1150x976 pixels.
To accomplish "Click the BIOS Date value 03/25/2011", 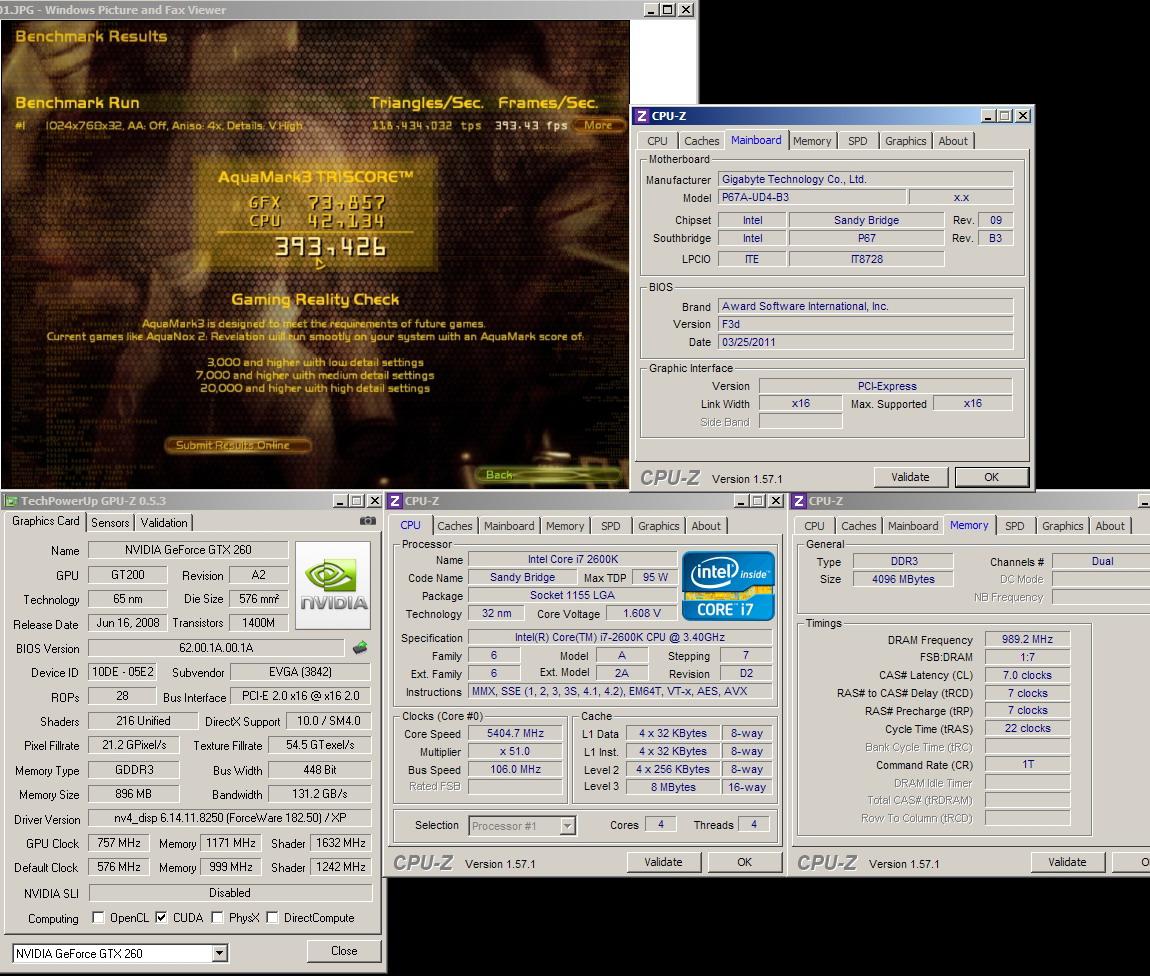I will (865, 342).
